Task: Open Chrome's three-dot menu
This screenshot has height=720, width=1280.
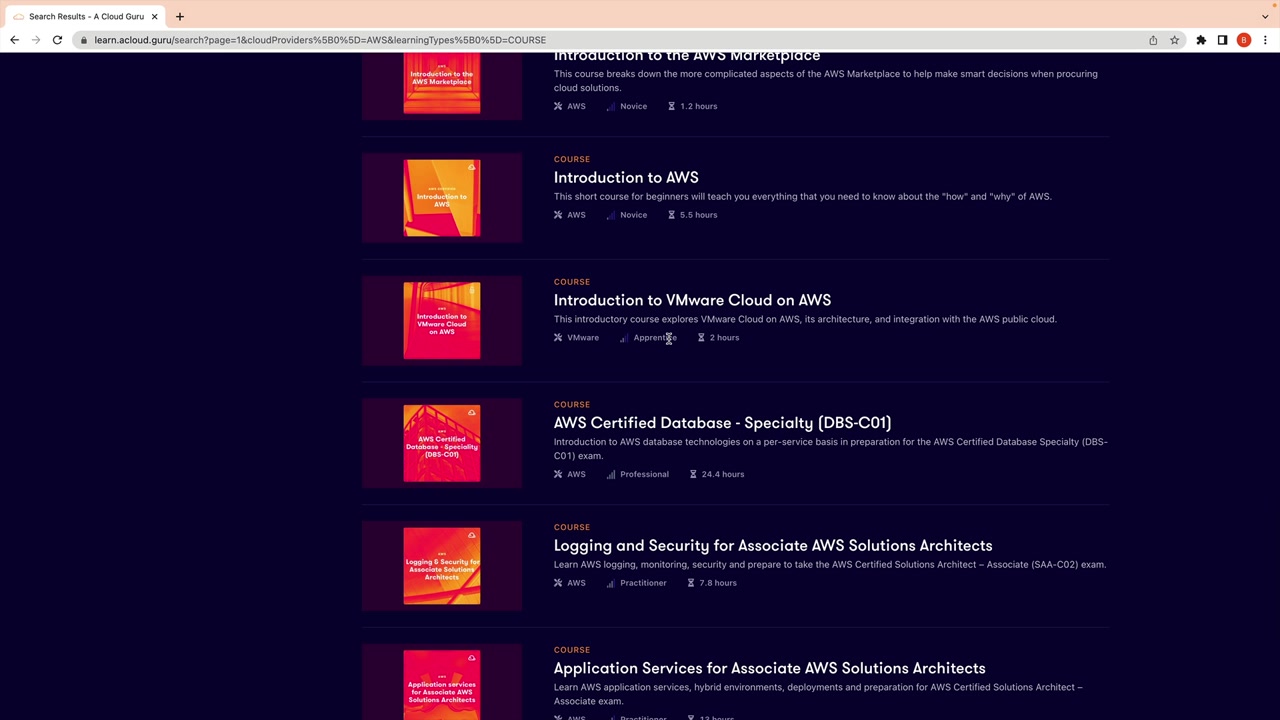Action: coord(1265,40)
